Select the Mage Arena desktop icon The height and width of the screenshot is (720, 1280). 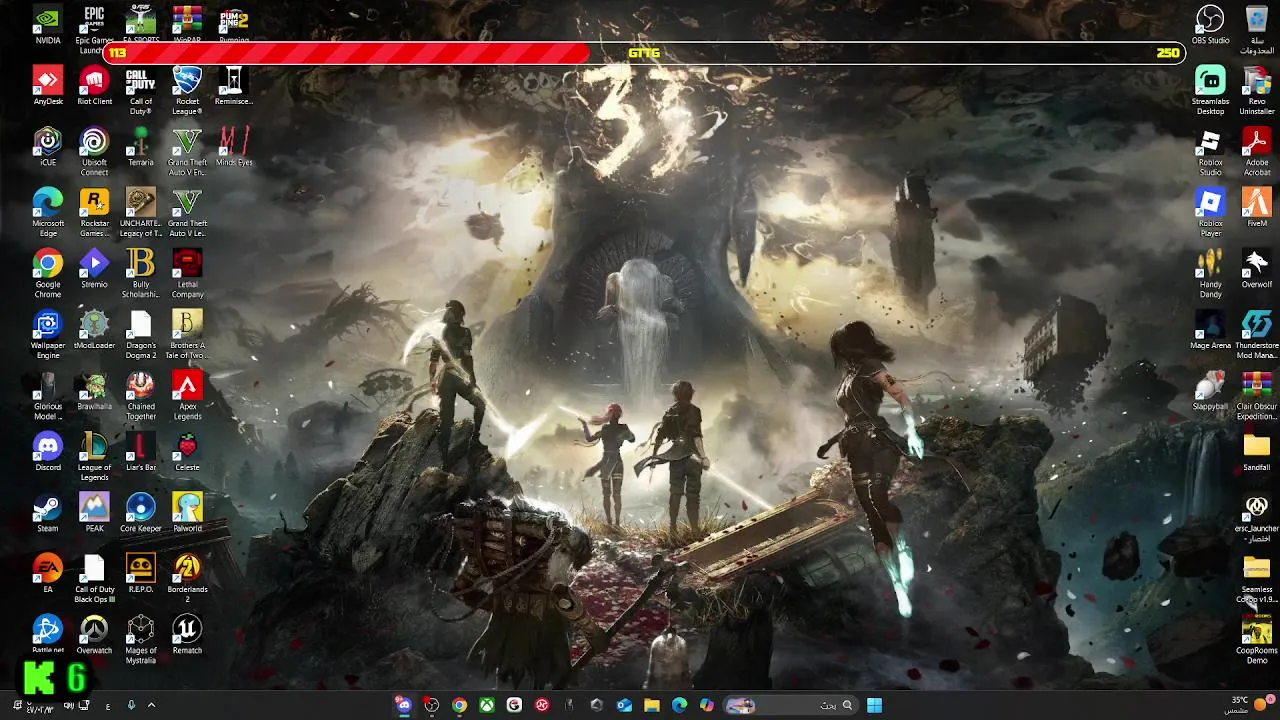pos(1210,330)
